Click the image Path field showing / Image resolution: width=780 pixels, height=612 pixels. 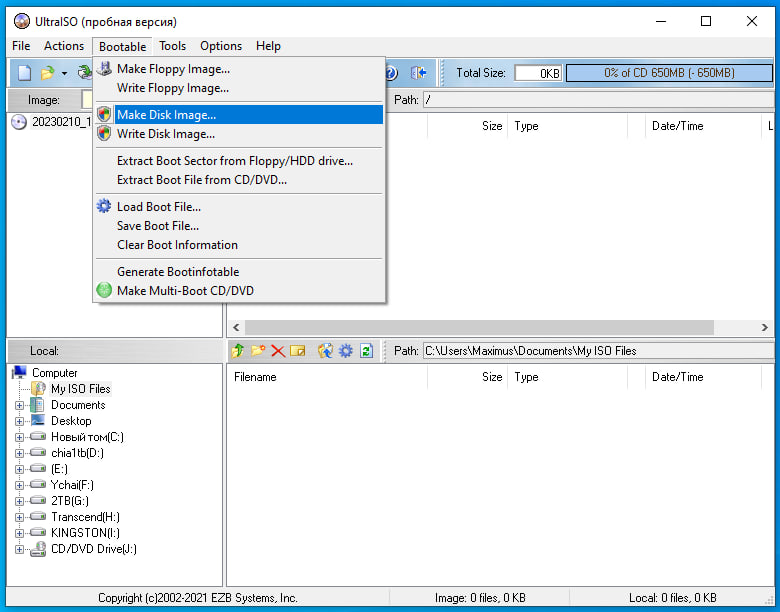(x=598, y=100)
